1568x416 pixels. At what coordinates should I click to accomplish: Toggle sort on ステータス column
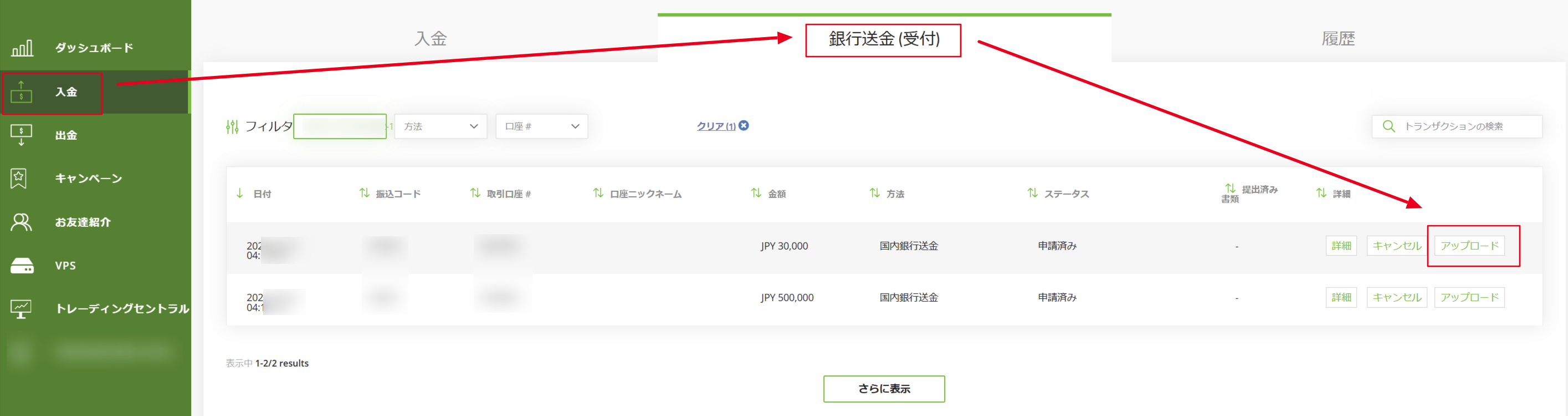pyautogui.click(x=1032, y=193)
